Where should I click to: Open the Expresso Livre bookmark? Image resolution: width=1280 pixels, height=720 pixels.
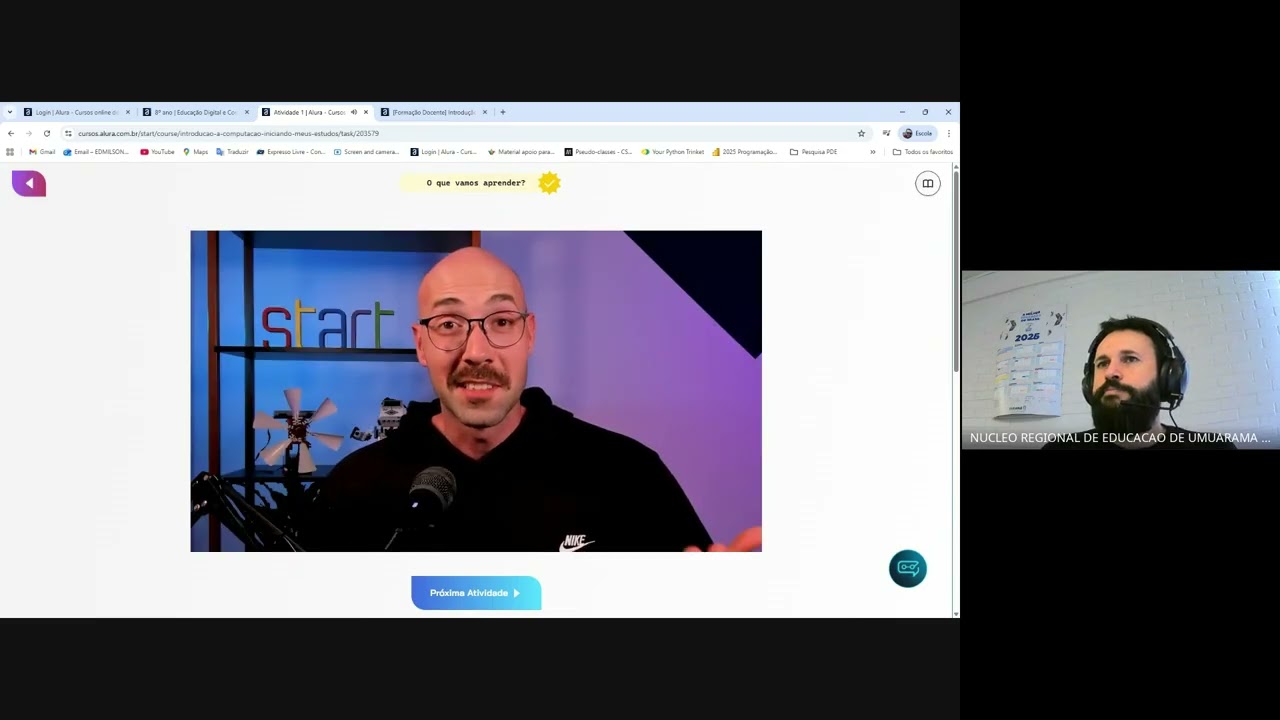click(290, 152)
